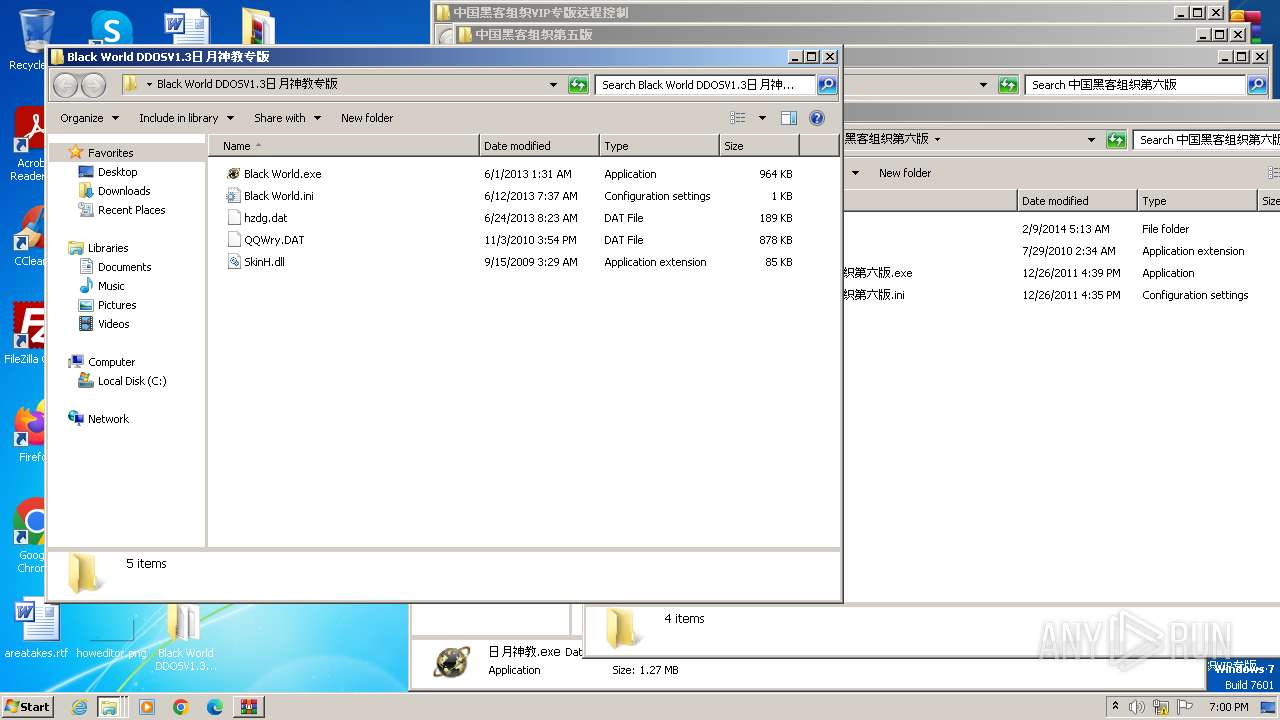This screenshot has height=720, width=1280.
Task: Open Windows Explorer taskbar button
Action: [x=109, y=707]
